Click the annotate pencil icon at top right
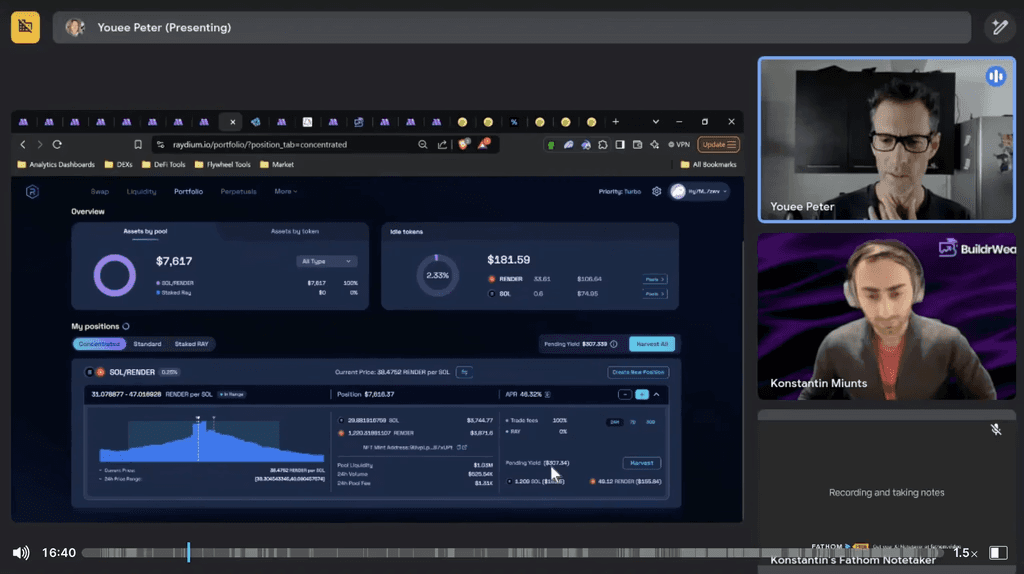Screen dimensions: 1024x574 [999, 27]
